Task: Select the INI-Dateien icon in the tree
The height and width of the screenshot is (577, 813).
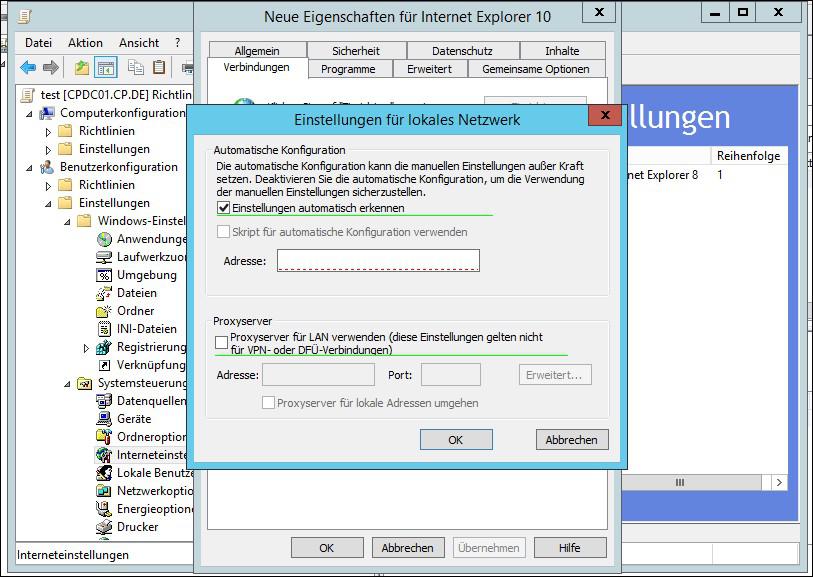Action: point(104,329)
